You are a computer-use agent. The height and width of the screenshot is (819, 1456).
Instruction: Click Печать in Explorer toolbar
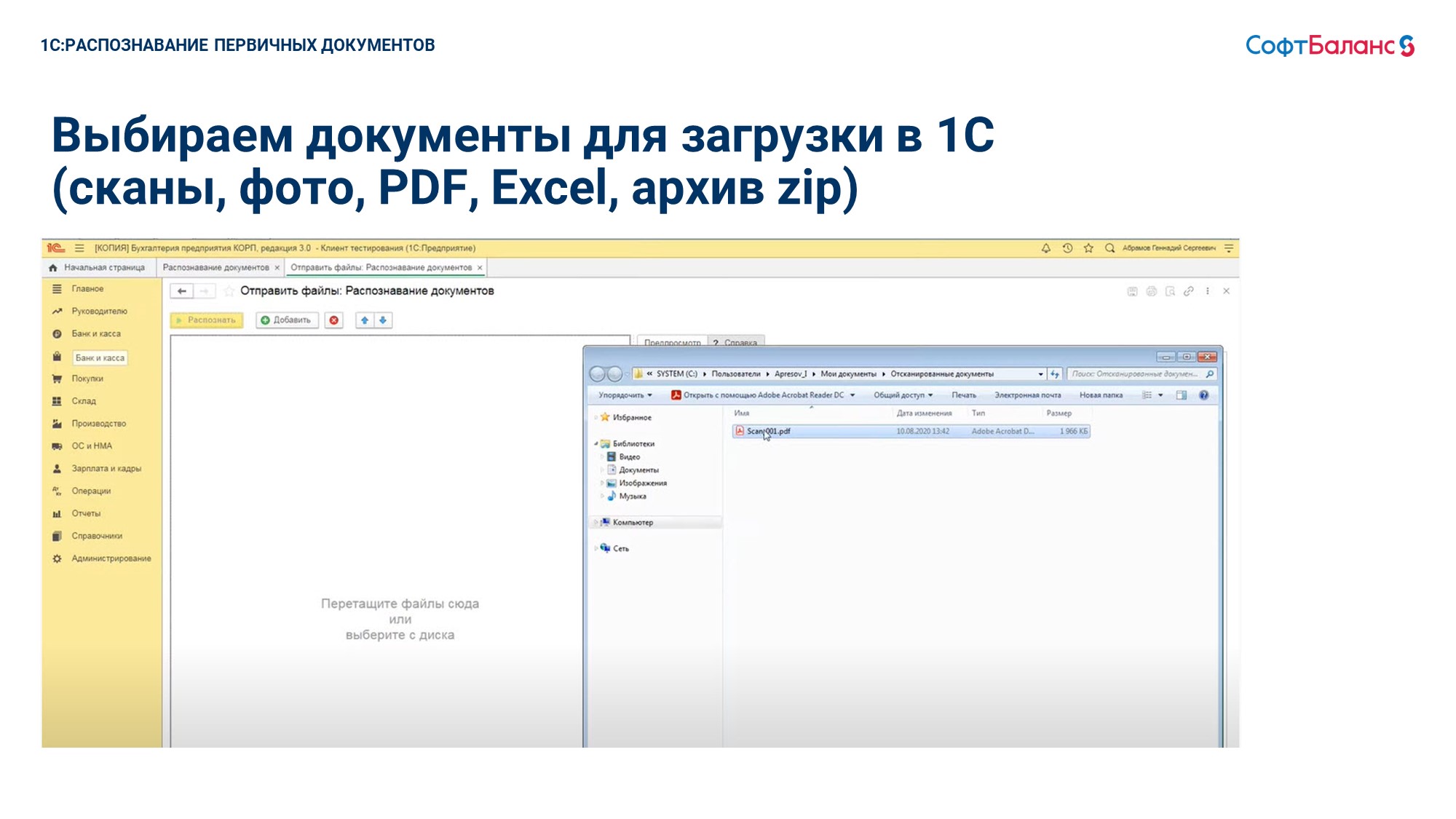(964, 395)
